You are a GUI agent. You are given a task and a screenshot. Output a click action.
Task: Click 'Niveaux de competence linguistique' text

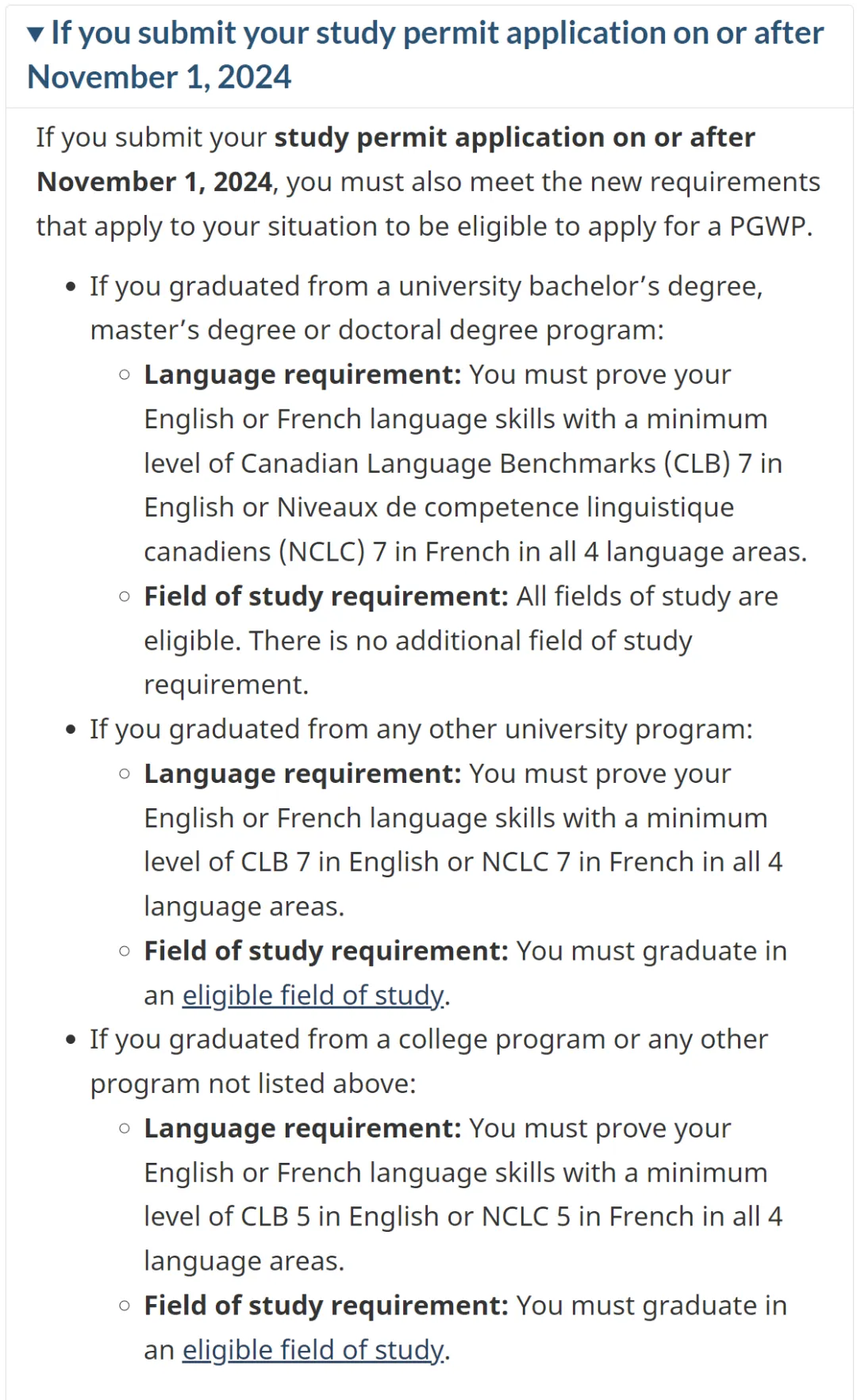coord(505,508)
